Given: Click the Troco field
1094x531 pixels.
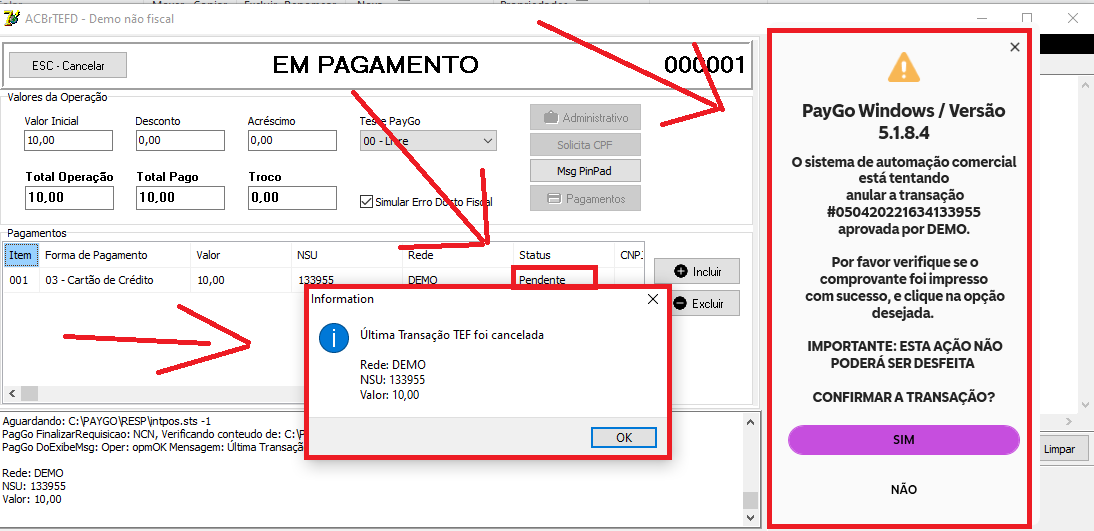Looking at the screenshot, I should click(292, 197).
